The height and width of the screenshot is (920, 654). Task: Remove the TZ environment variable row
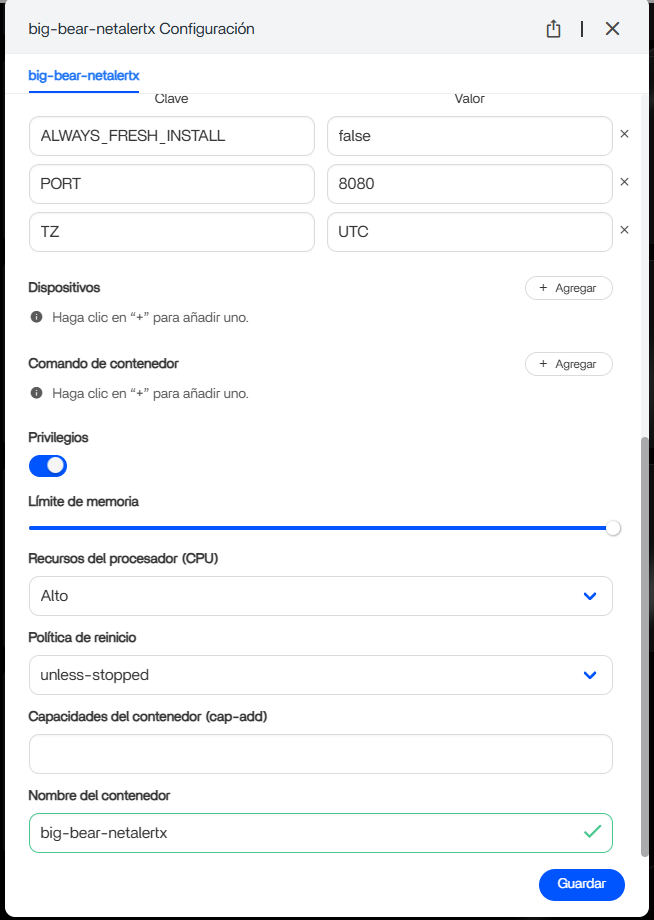pos(624,230)
